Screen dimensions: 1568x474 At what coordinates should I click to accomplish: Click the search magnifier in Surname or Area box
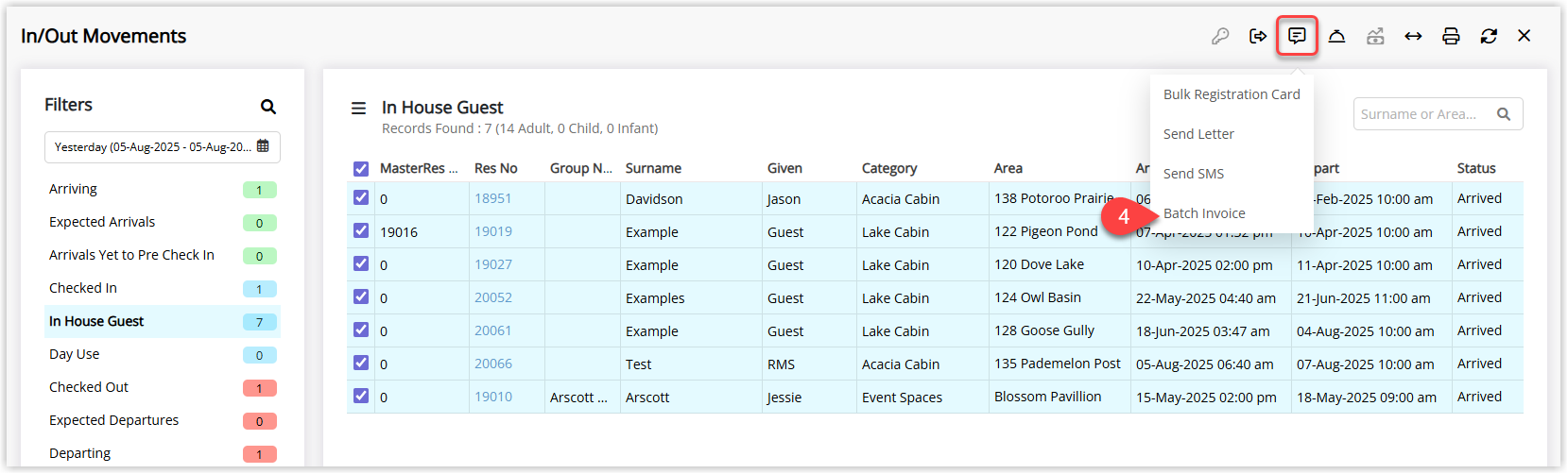tap(1504, 114)
